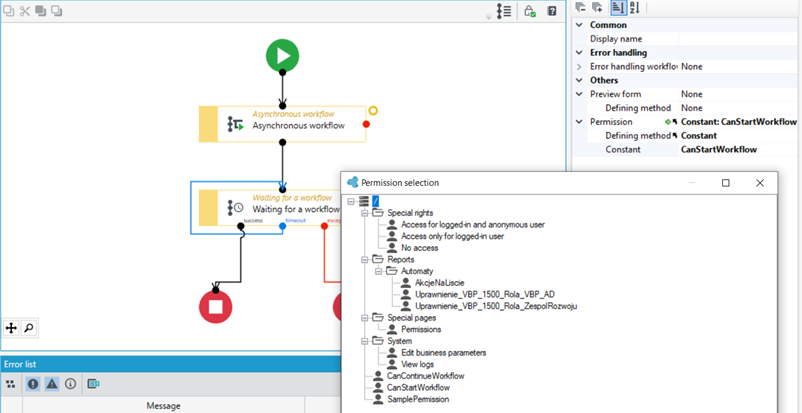Sort properties alphabetically (AZ icon)

[x=634, y=7]
